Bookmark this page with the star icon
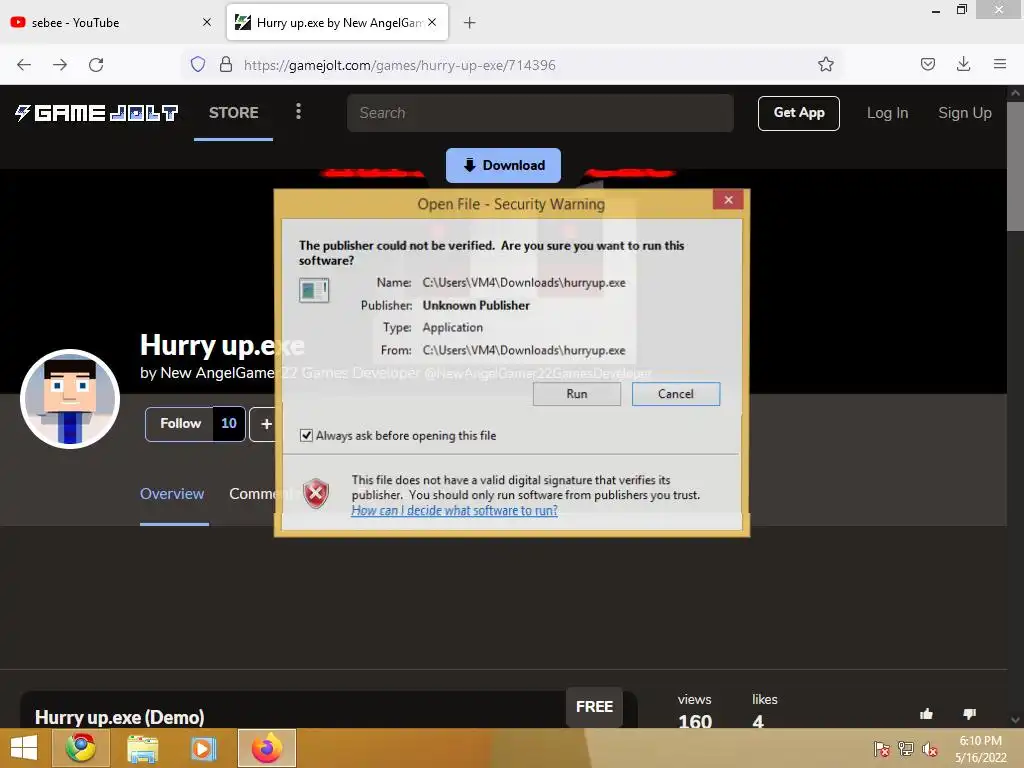Viewport: 1024px width, 768px height. click(x=825, y=64)
